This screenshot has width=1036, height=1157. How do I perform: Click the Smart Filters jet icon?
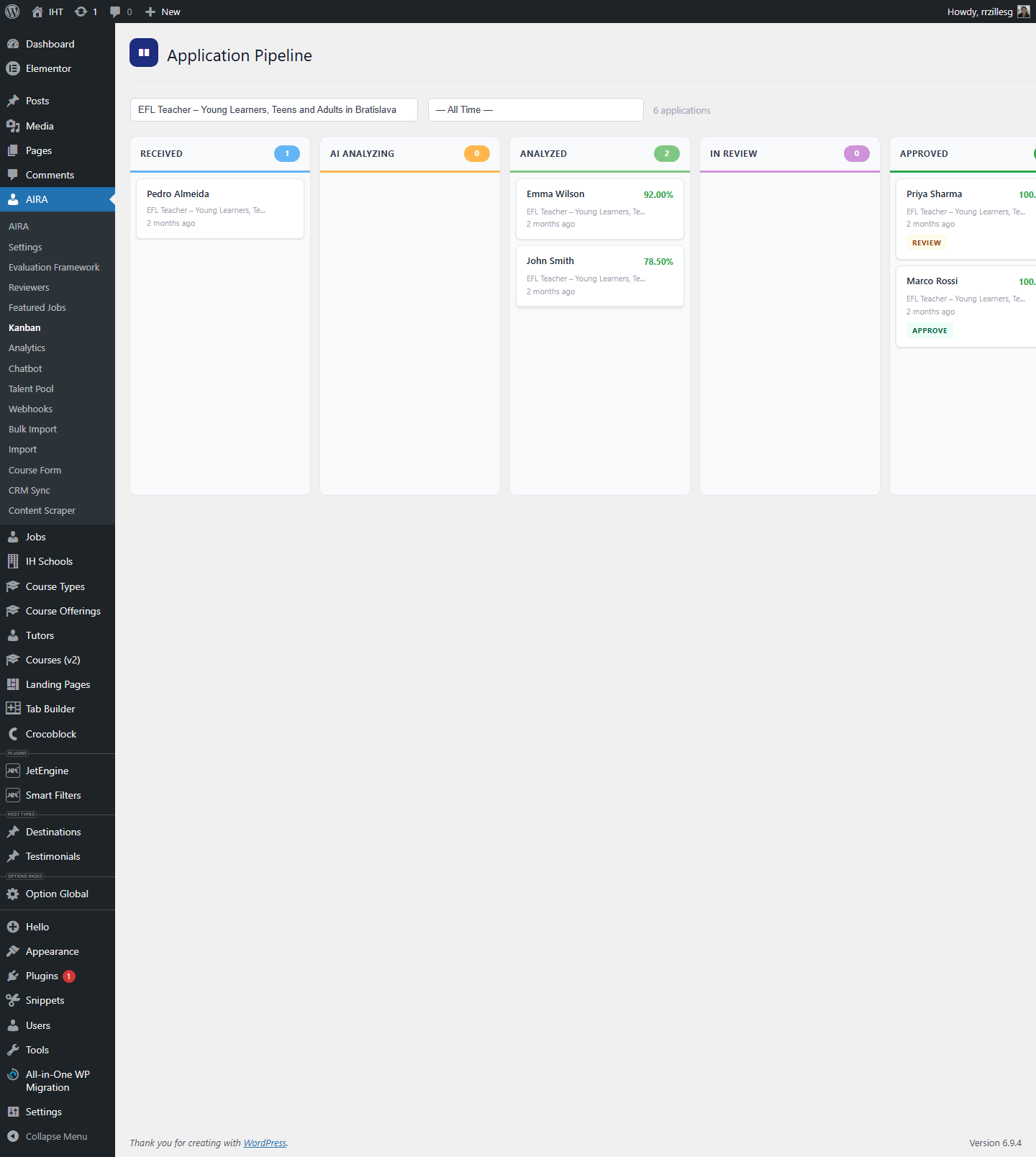[13, 795]
